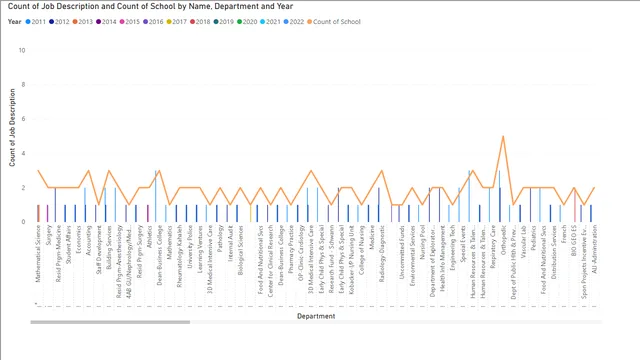Click the y-axis value 10
Image resolution: width=640 pixels, height=360 pixels.
[x=22, y=51]
